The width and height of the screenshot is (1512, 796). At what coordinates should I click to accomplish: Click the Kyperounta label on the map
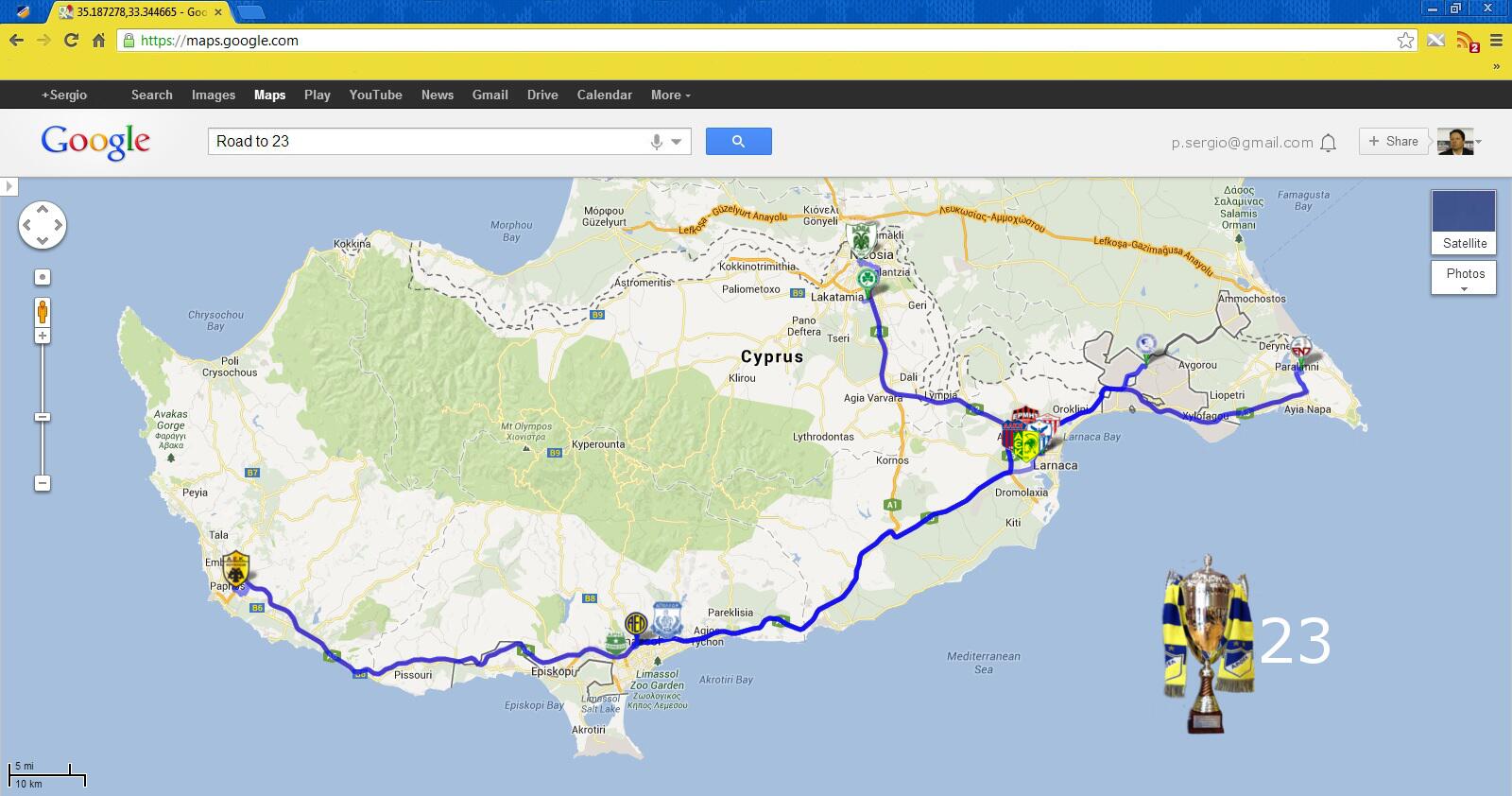point(598,444)
